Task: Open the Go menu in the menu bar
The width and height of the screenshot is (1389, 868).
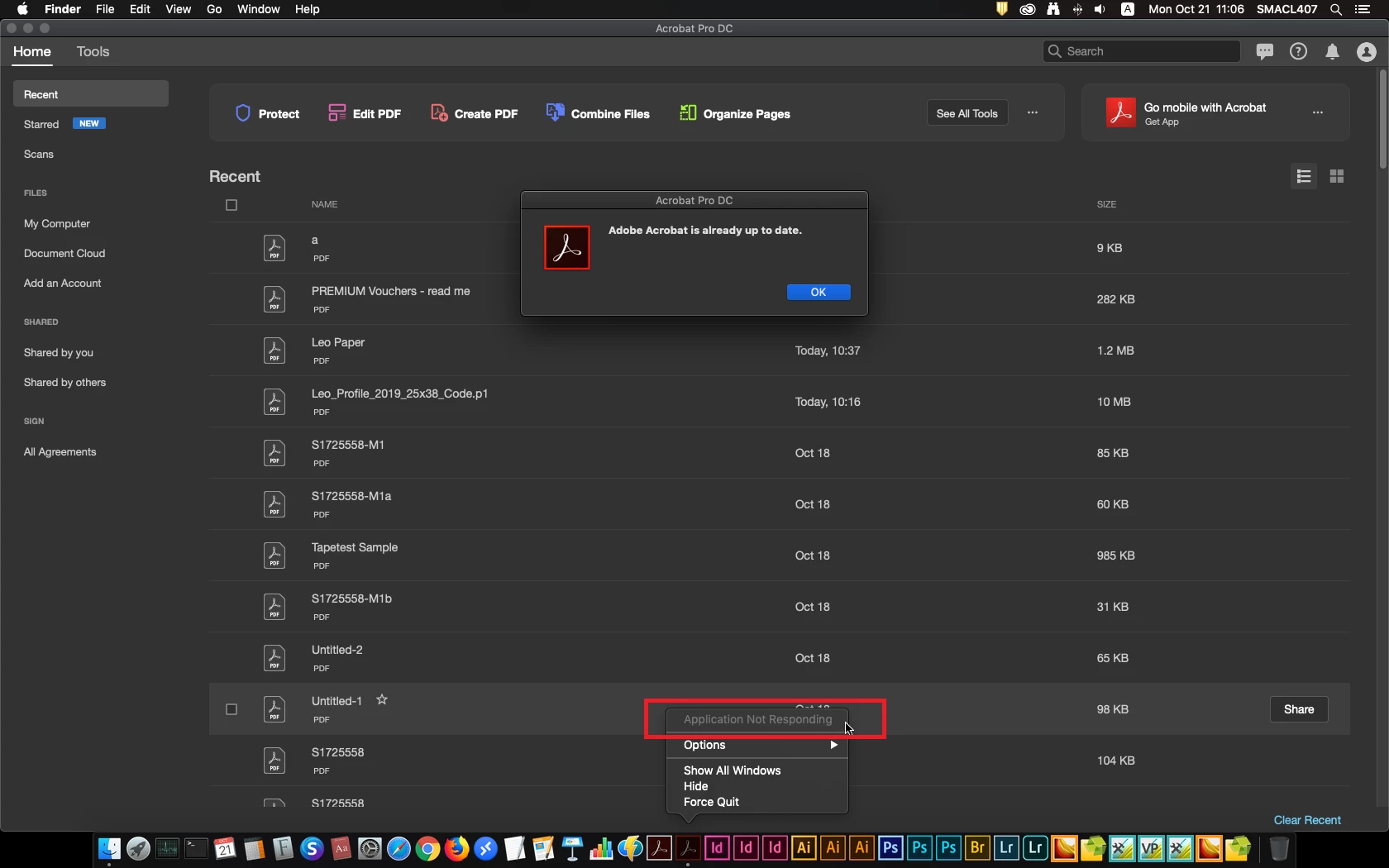Action: [x=214, y=9]
